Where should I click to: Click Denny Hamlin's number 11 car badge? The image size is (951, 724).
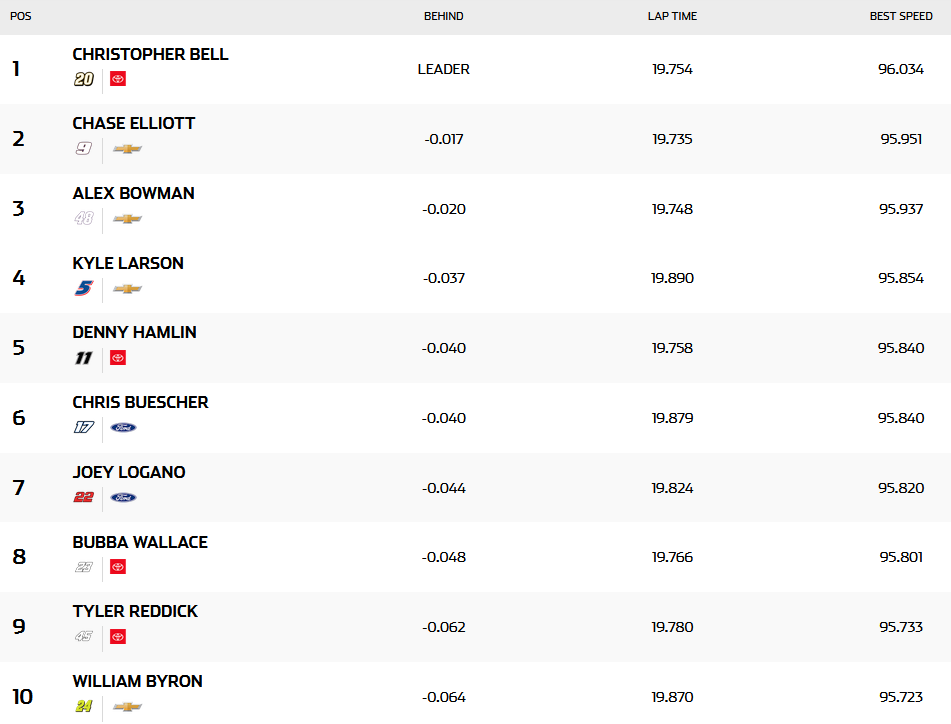84,358
